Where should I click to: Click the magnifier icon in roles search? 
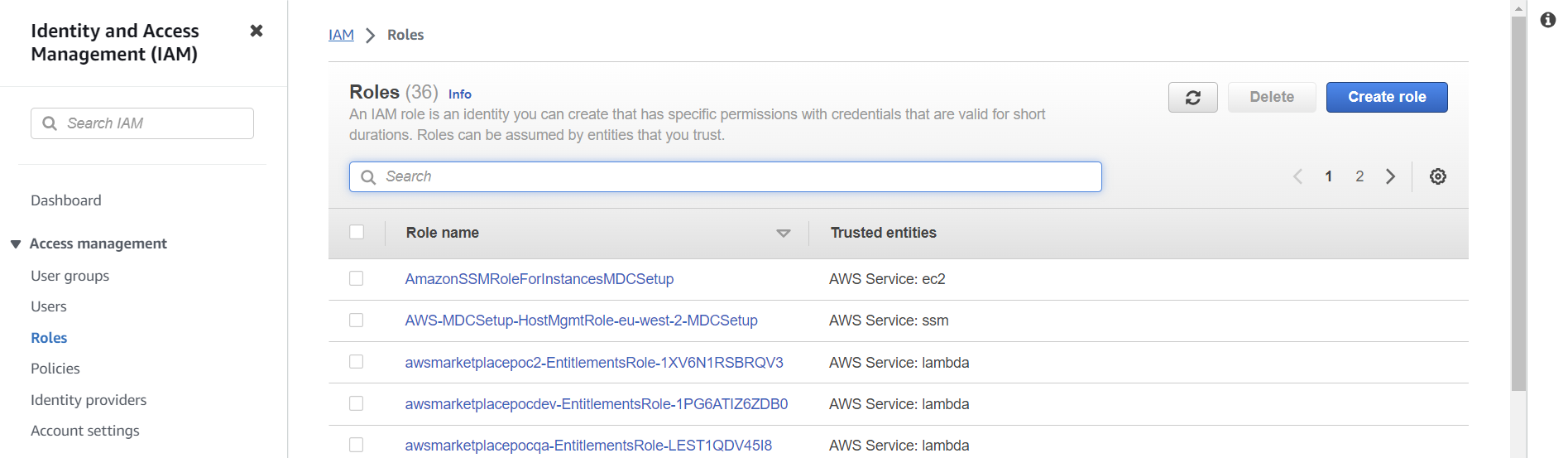[368, 177]
